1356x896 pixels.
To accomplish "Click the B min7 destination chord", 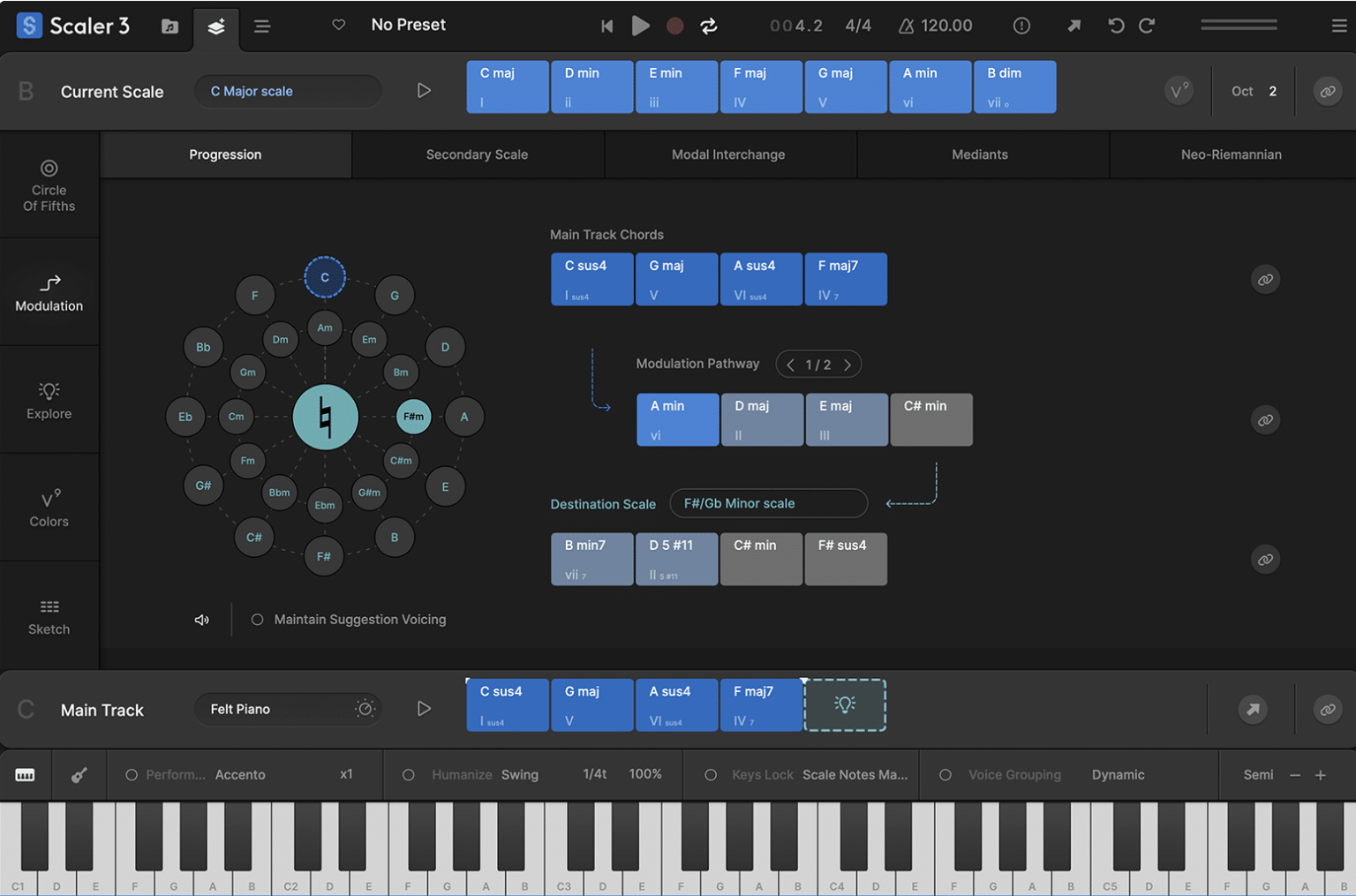I will (592, 559).
